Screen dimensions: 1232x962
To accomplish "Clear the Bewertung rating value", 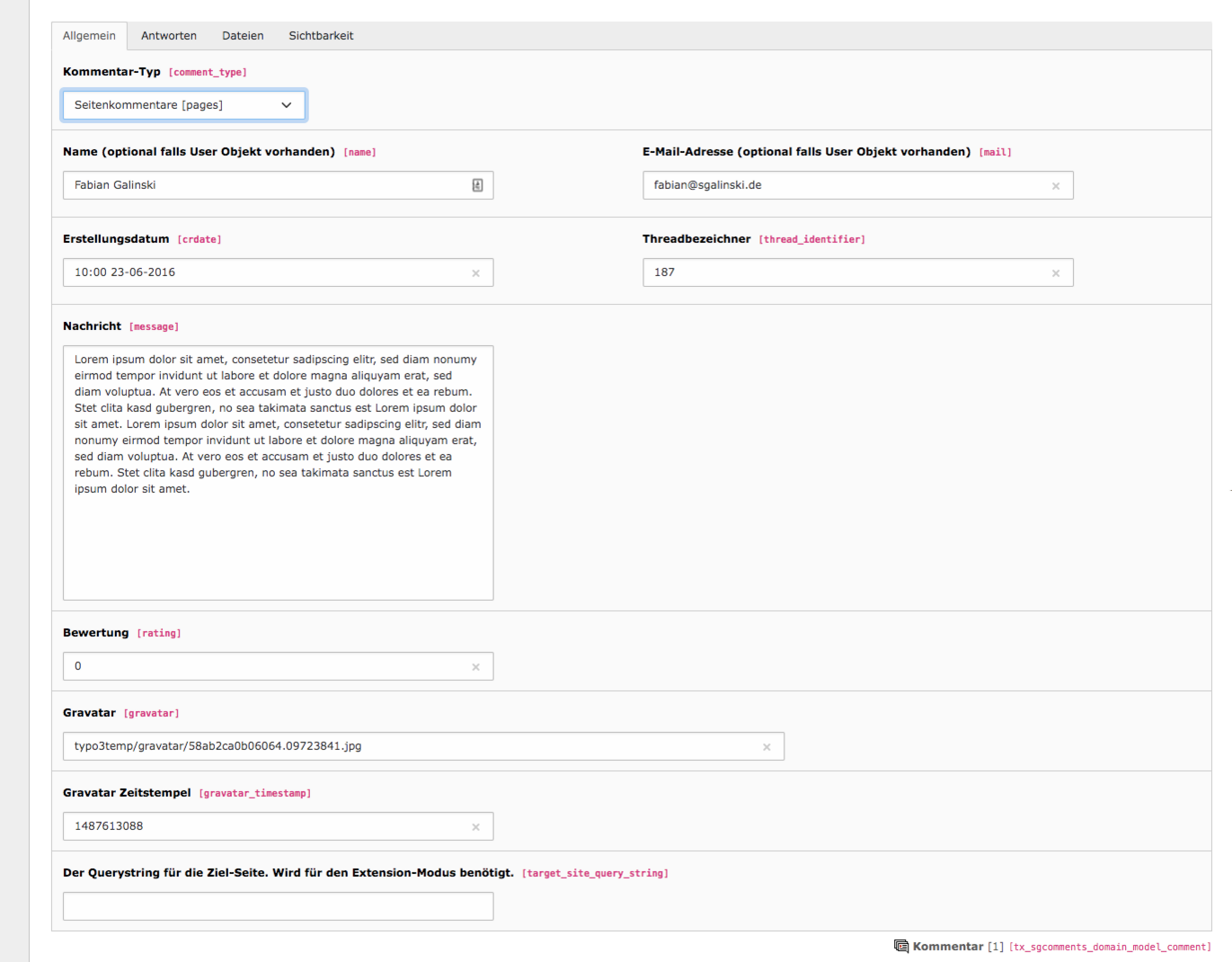I will click(475, 666).
